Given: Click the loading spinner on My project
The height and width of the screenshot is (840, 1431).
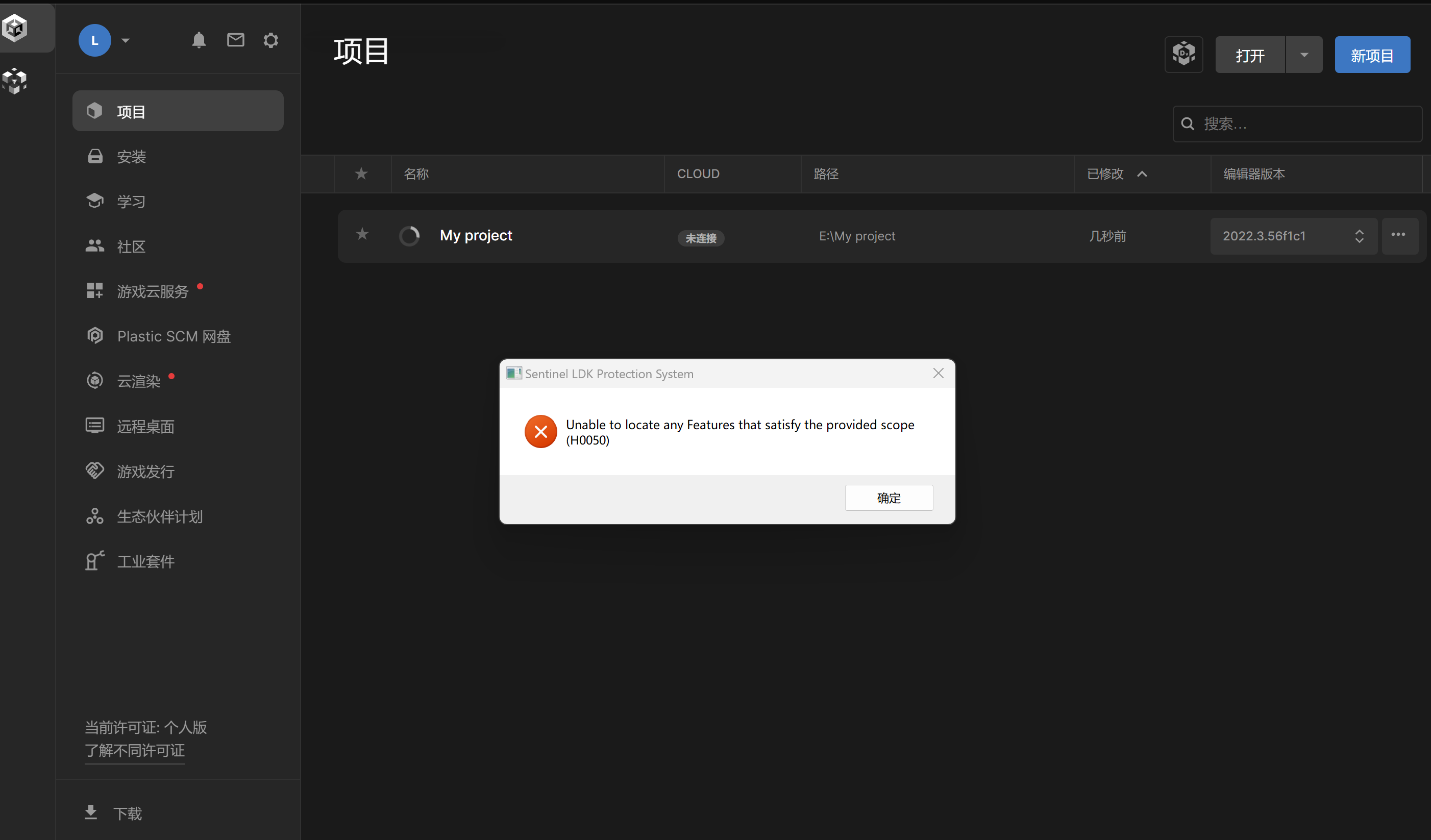Looking at the screenshot, I should pyautogui.click(x=409, y=236).
